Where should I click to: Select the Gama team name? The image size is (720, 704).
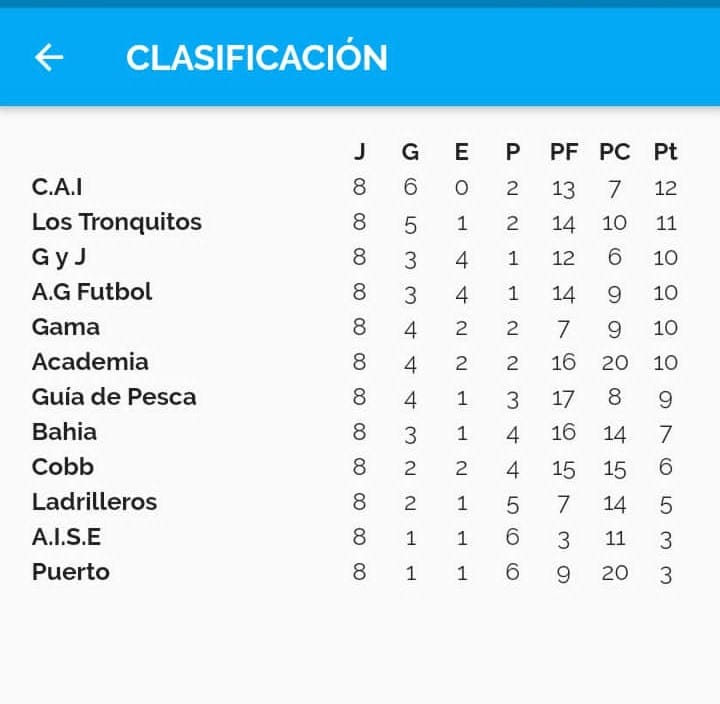pos(66,327)
